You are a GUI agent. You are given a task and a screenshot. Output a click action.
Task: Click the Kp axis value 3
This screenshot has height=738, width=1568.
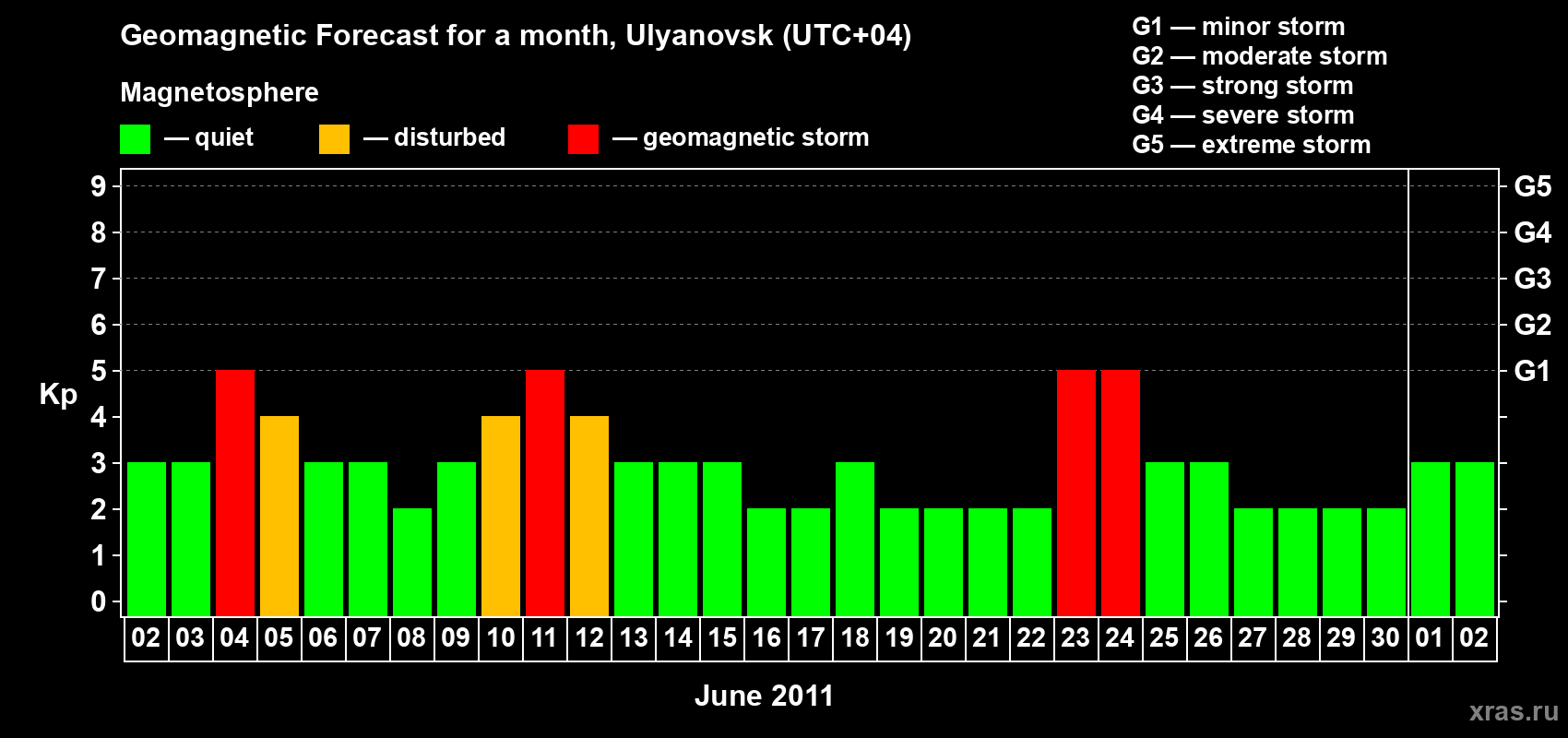point(99,463)
